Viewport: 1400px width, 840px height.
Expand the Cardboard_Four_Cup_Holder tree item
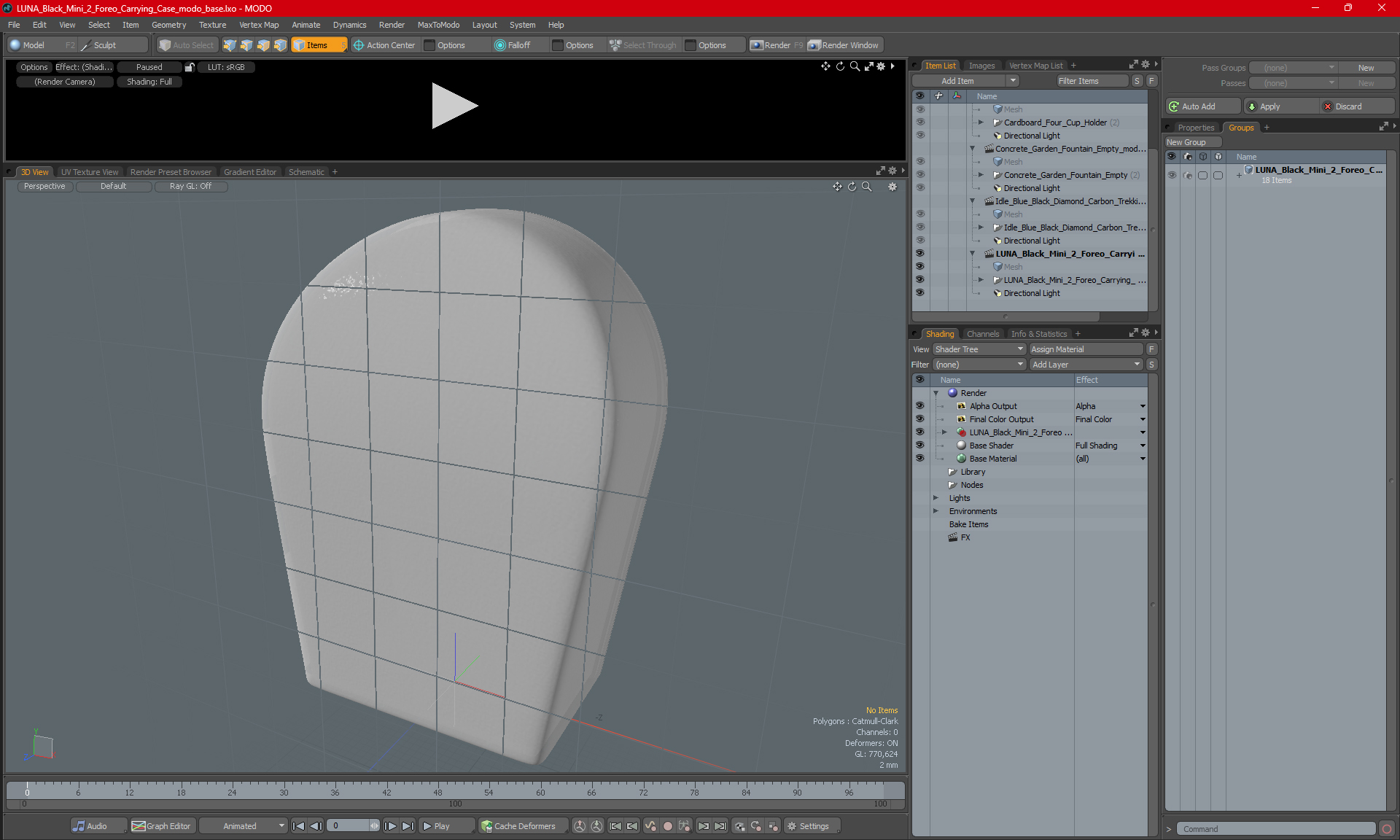point(981,122)
